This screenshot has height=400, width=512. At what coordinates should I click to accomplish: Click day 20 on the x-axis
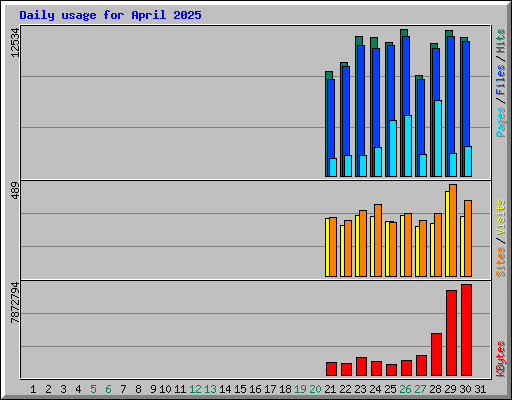(315, 389)
